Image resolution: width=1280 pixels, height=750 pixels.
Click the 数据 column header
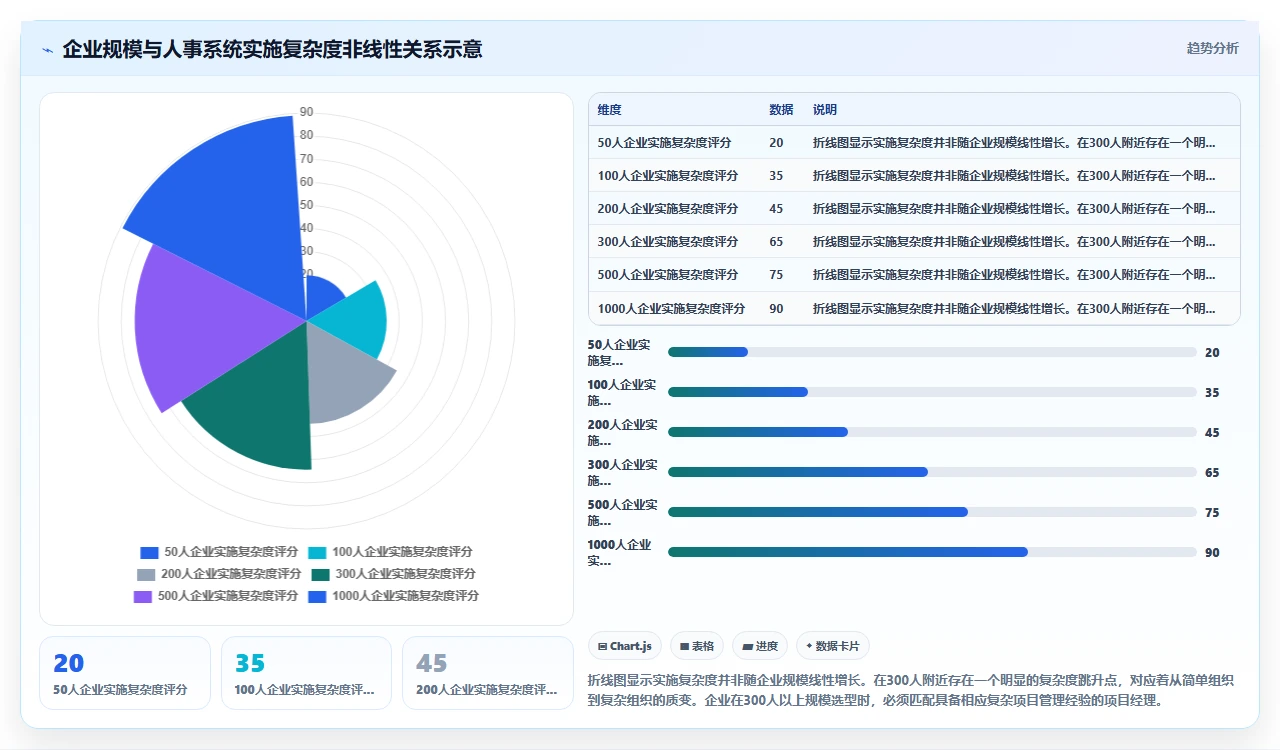(781, 110)
